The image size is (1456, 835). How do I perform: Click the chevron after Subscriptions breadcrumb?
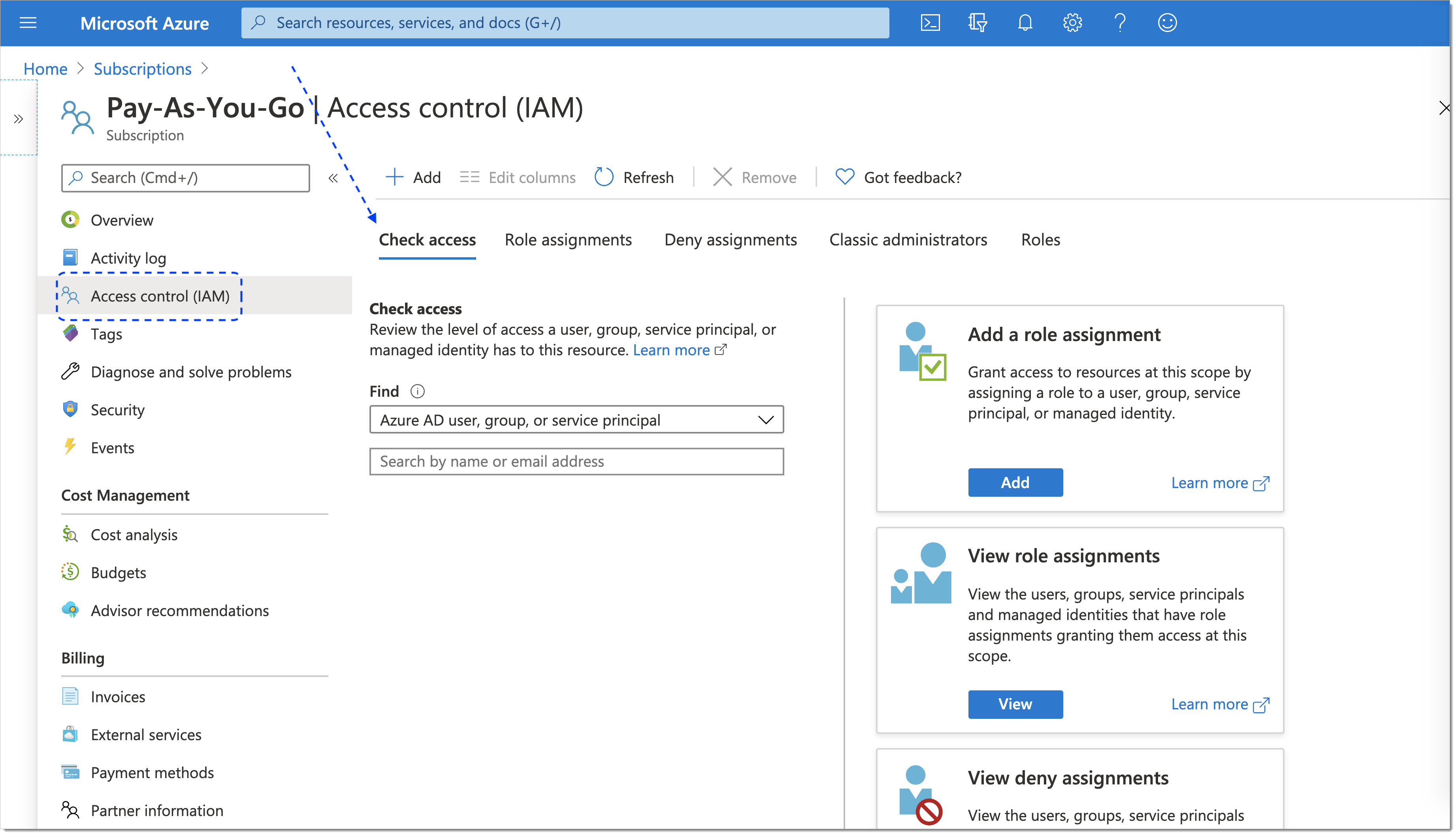pos(205,68)
